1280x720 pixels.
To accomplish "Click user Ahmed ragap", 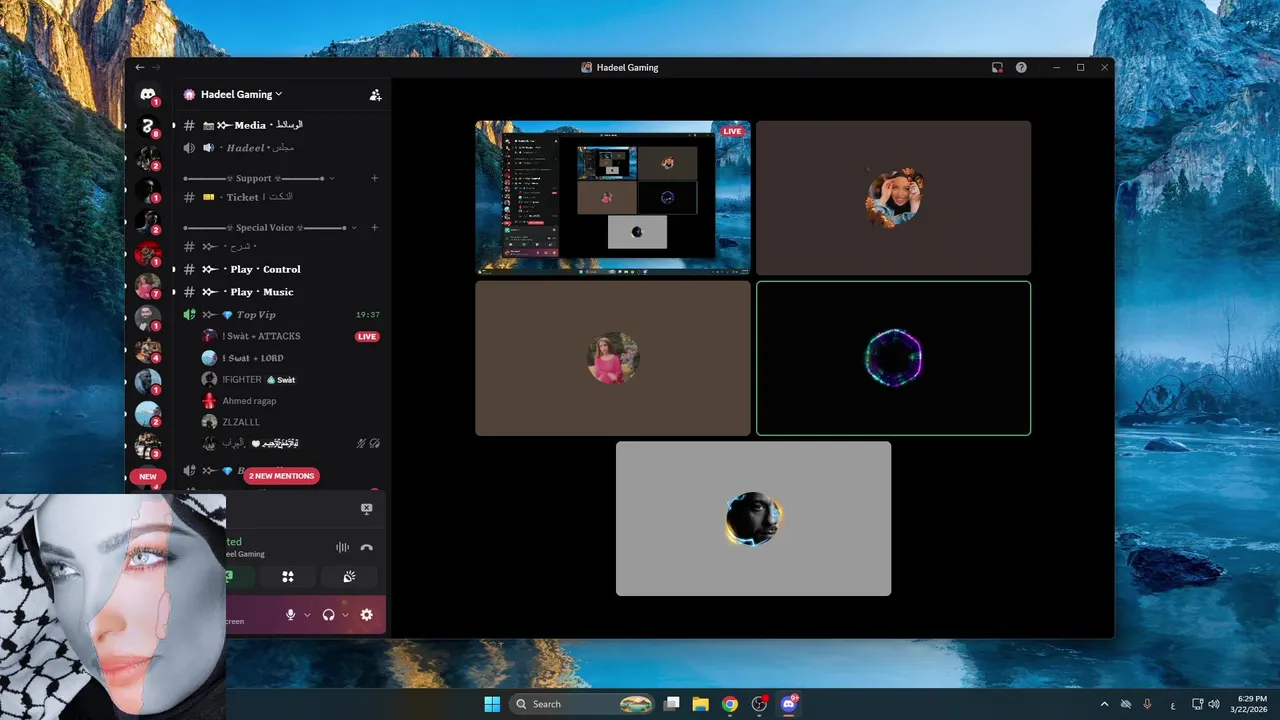I will (249, 401).
